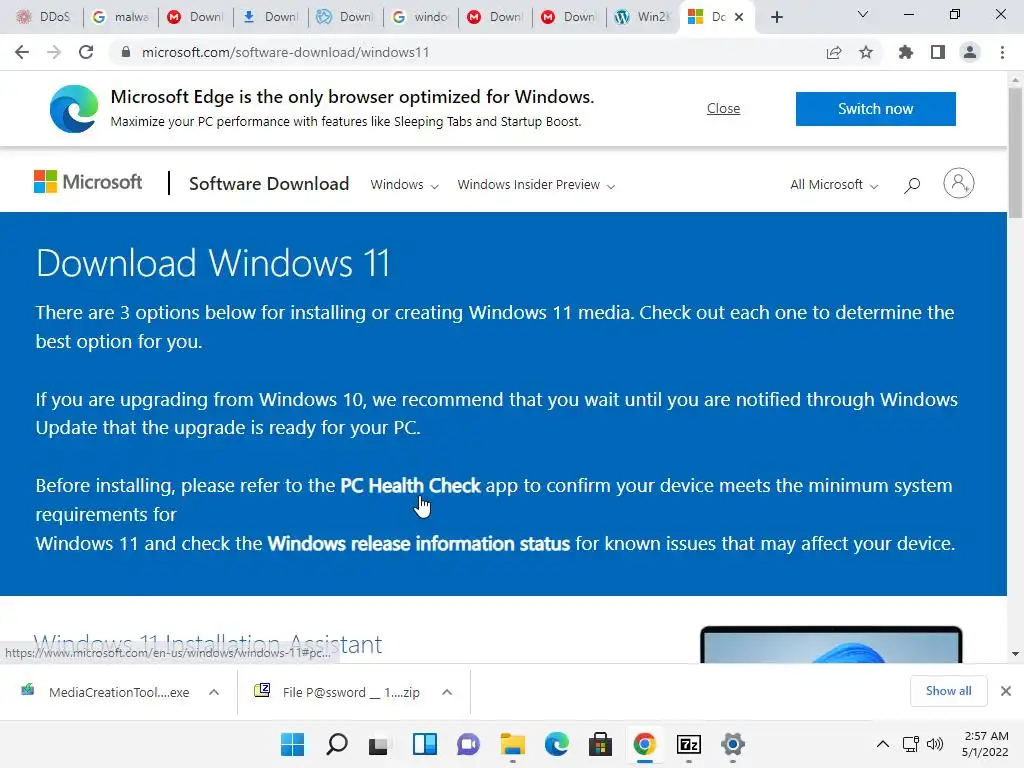
Task: Open the tab search chevron
Action: tap(863, 14)
